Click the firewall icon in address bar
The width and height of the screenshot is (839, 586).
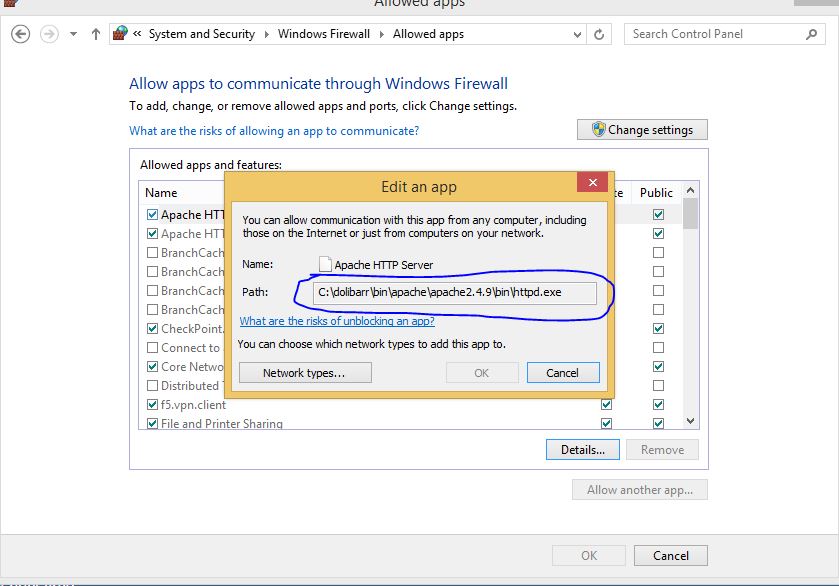point(120,33)
